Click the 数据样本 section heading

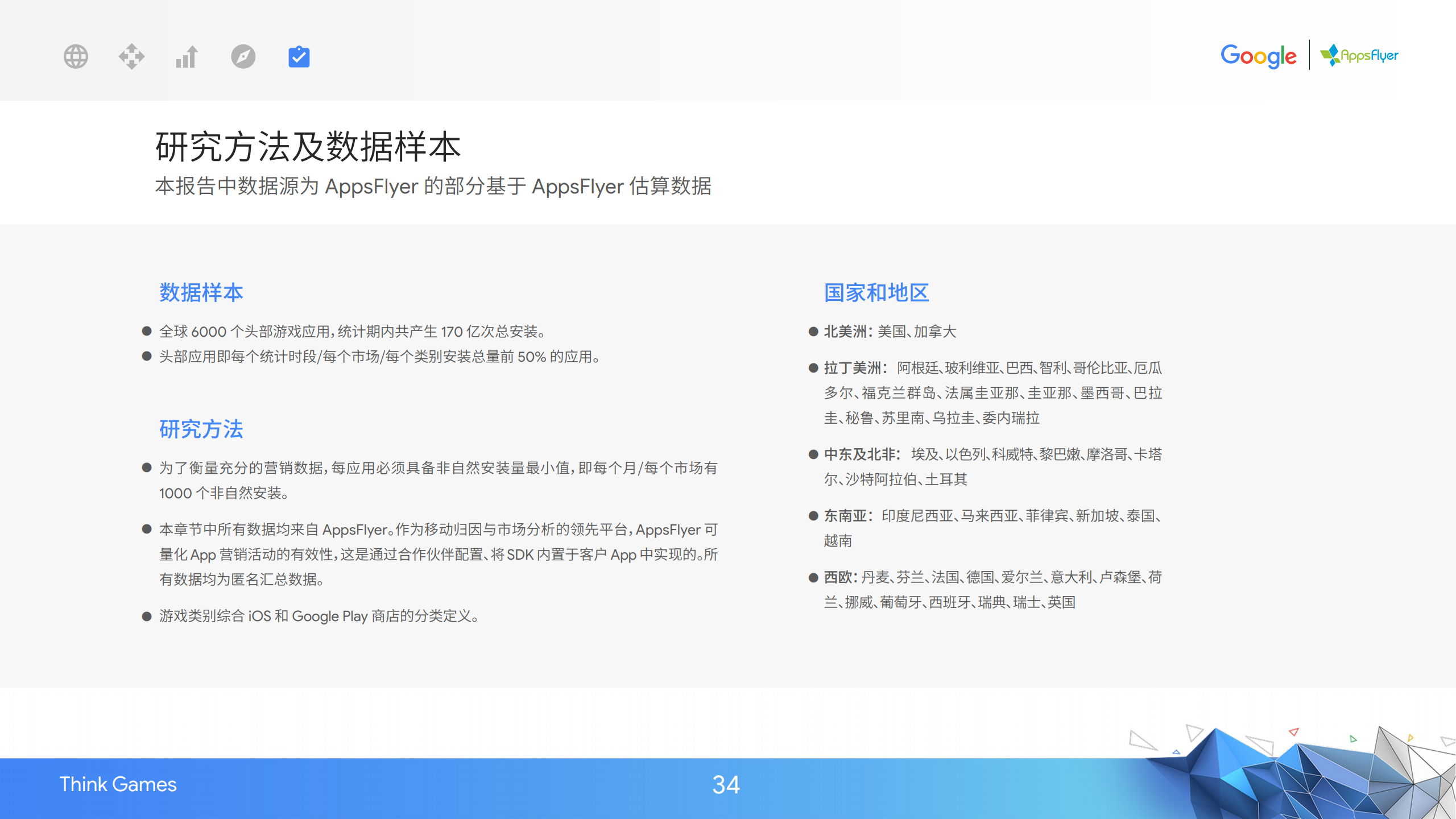201,292
